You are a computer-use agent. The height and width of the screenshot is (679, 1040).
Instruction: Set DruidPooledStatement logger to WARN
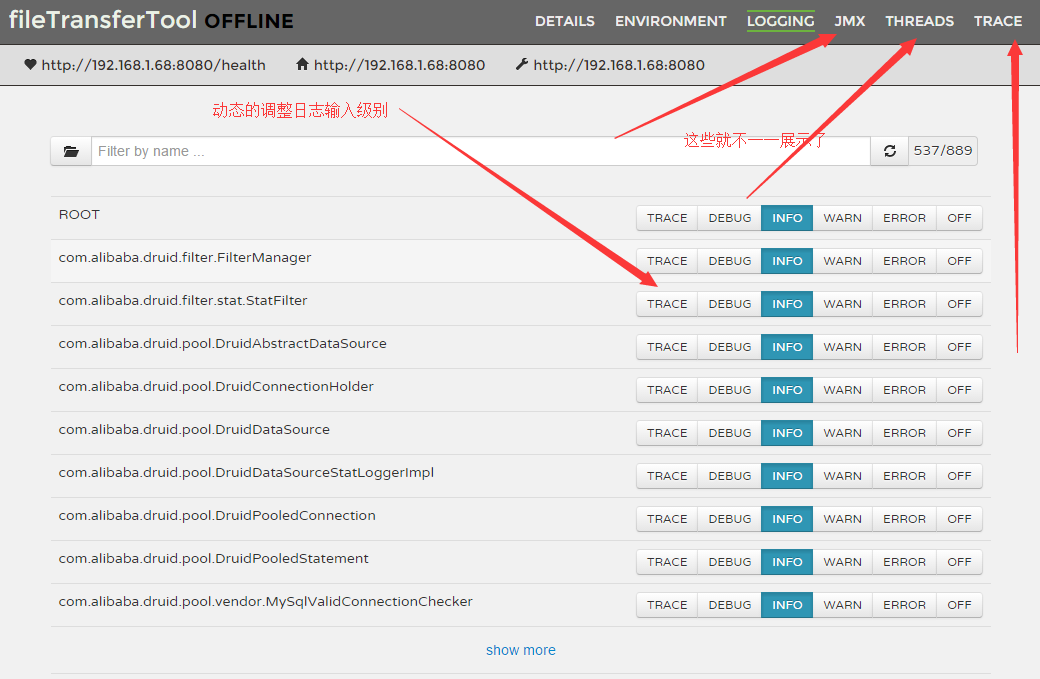click(842, 562)
